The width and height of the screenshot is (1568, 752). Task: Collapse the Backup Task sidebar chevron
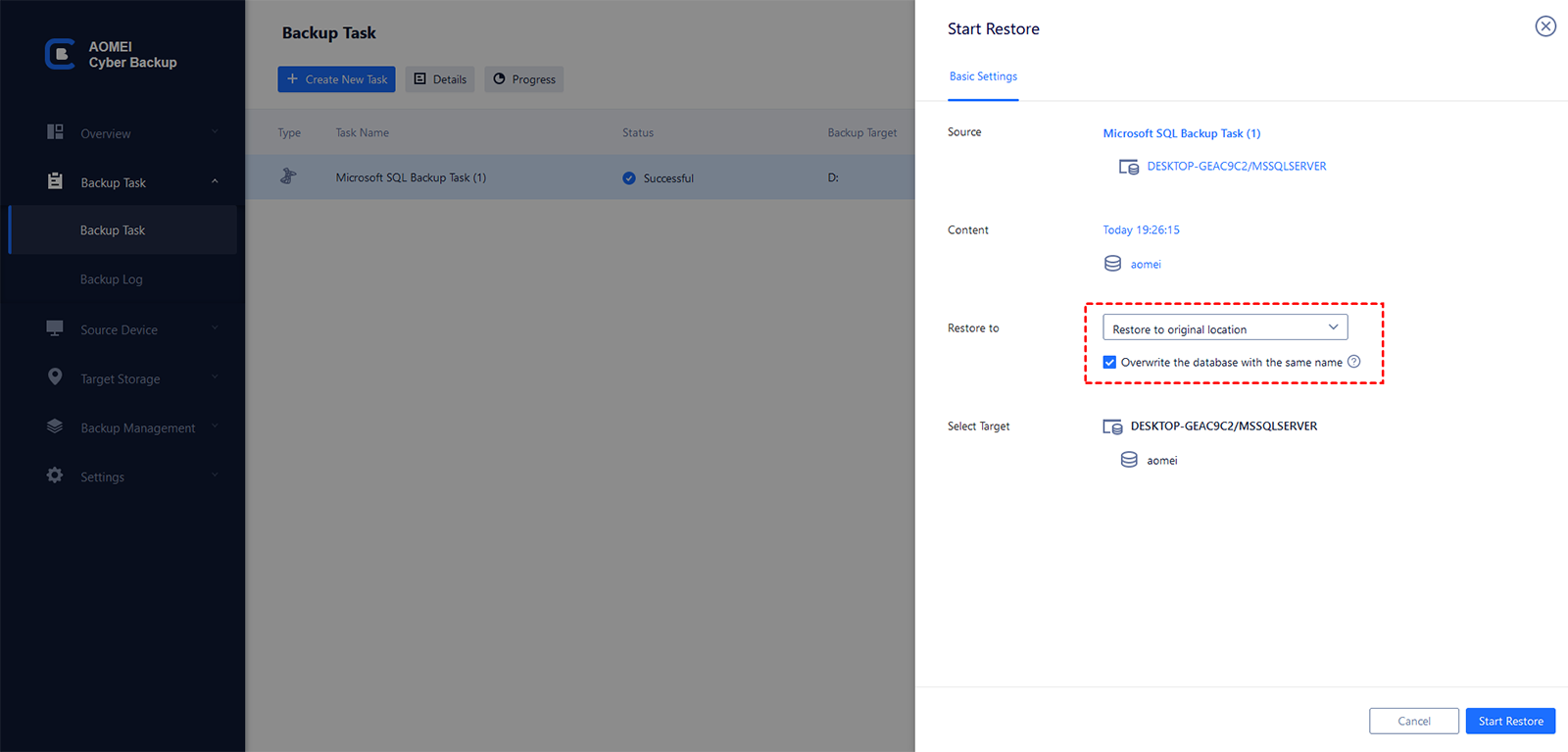[215, 181]
